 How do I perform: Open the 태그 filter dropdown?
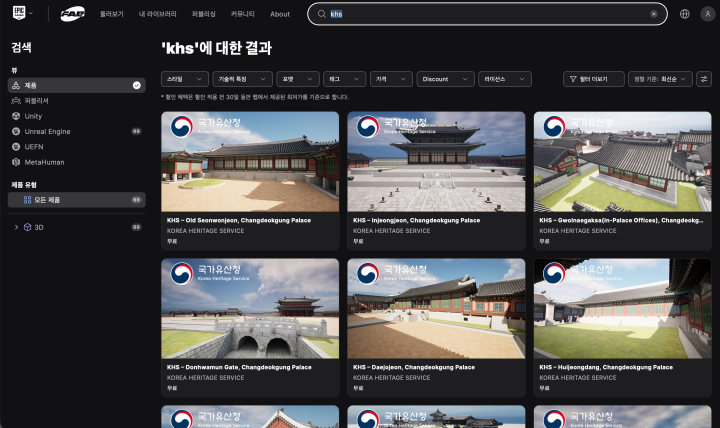(x=344, y=79)
